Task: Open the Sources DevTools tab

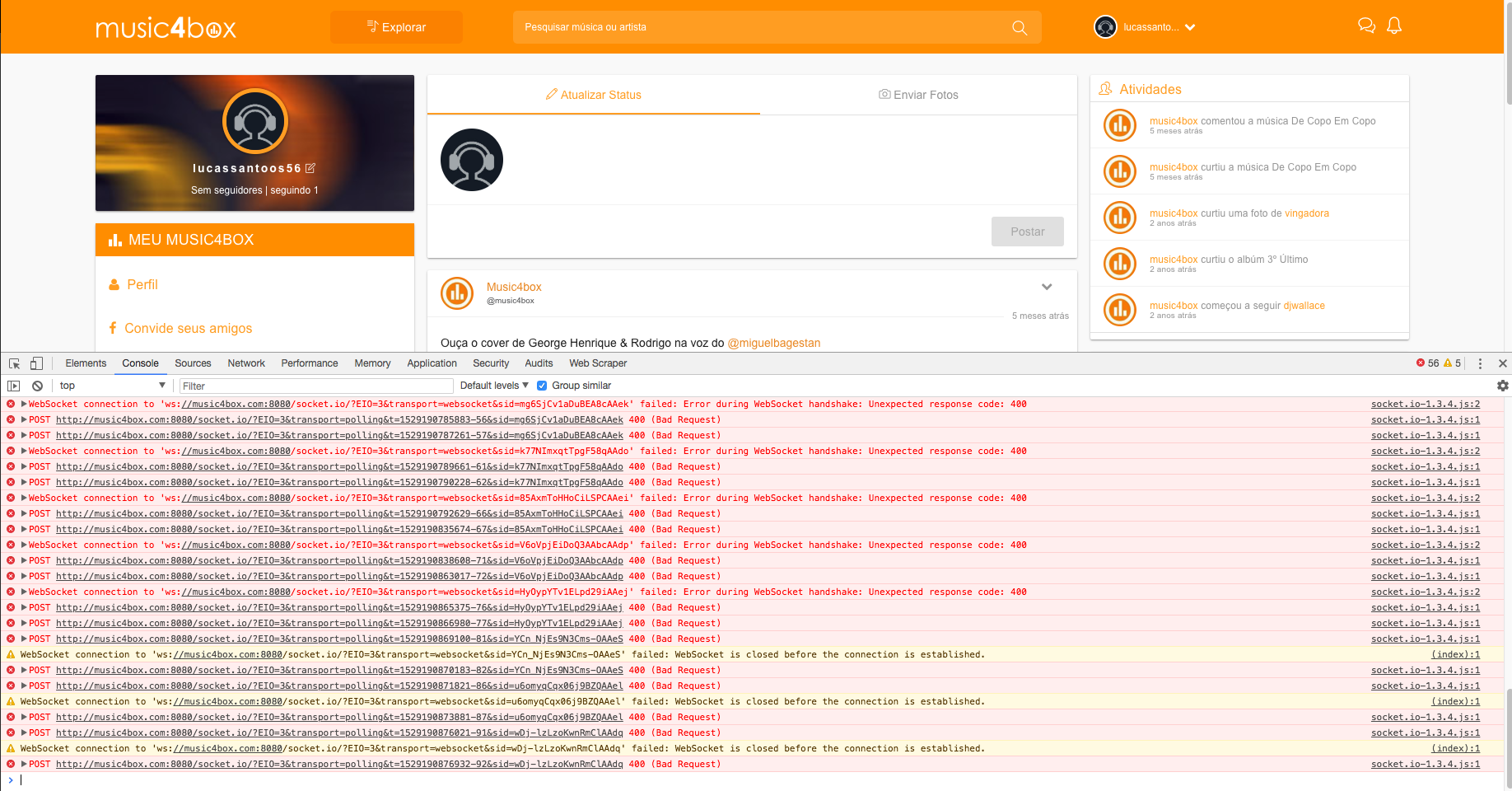Action: click(193, 363)
